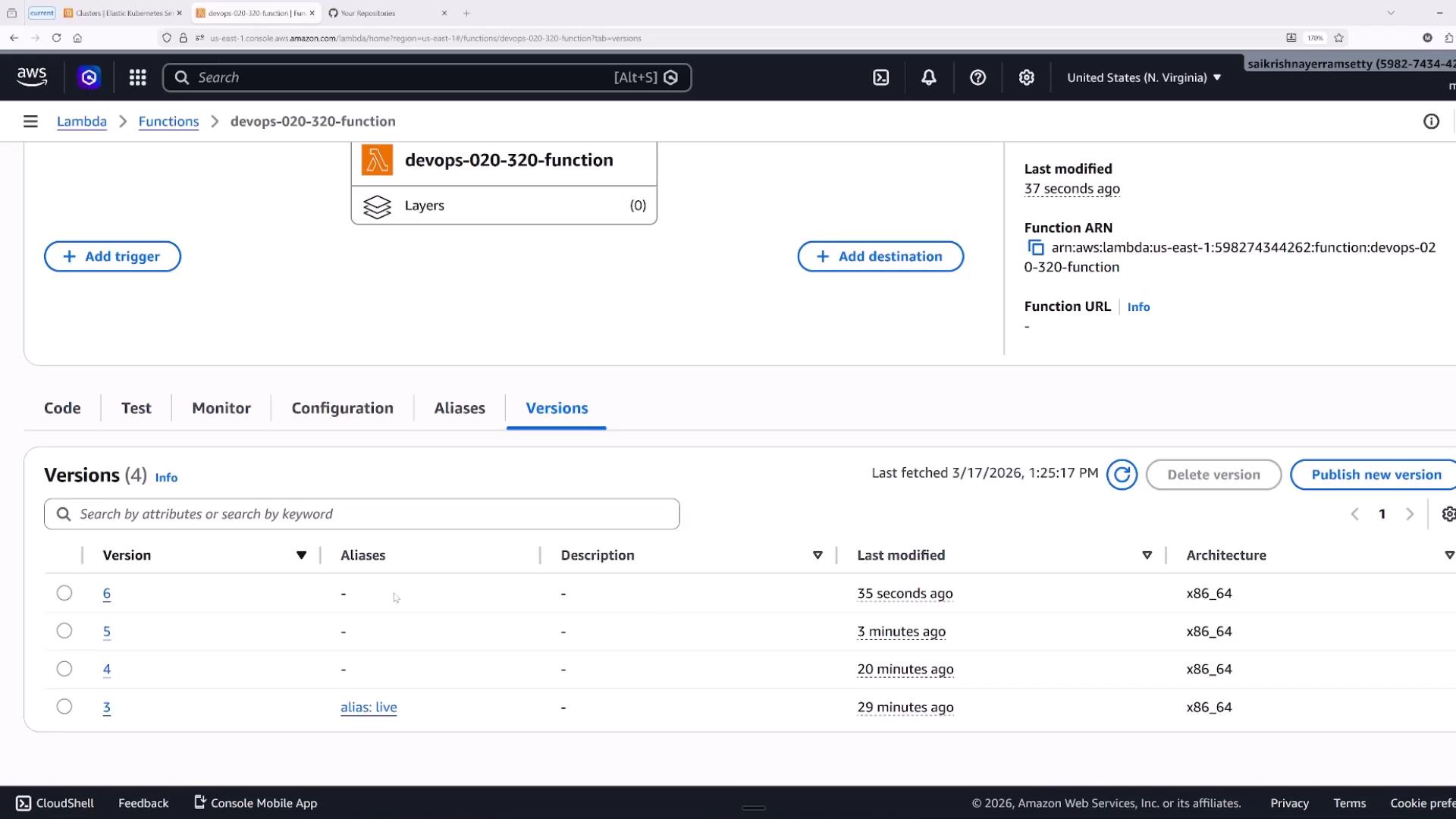Open the Amazon Q assistant icon
The width and height of the screenshot is (1456, 819).
89,77
